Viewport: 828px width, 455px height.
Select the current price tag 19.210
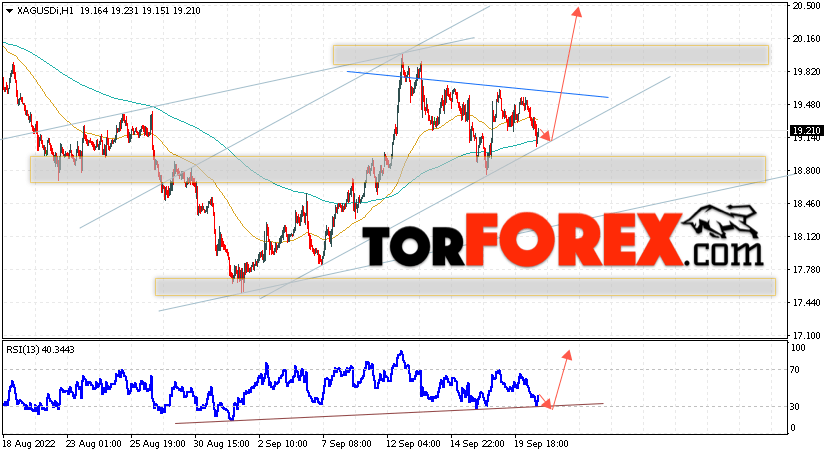[x=806, y=130]
